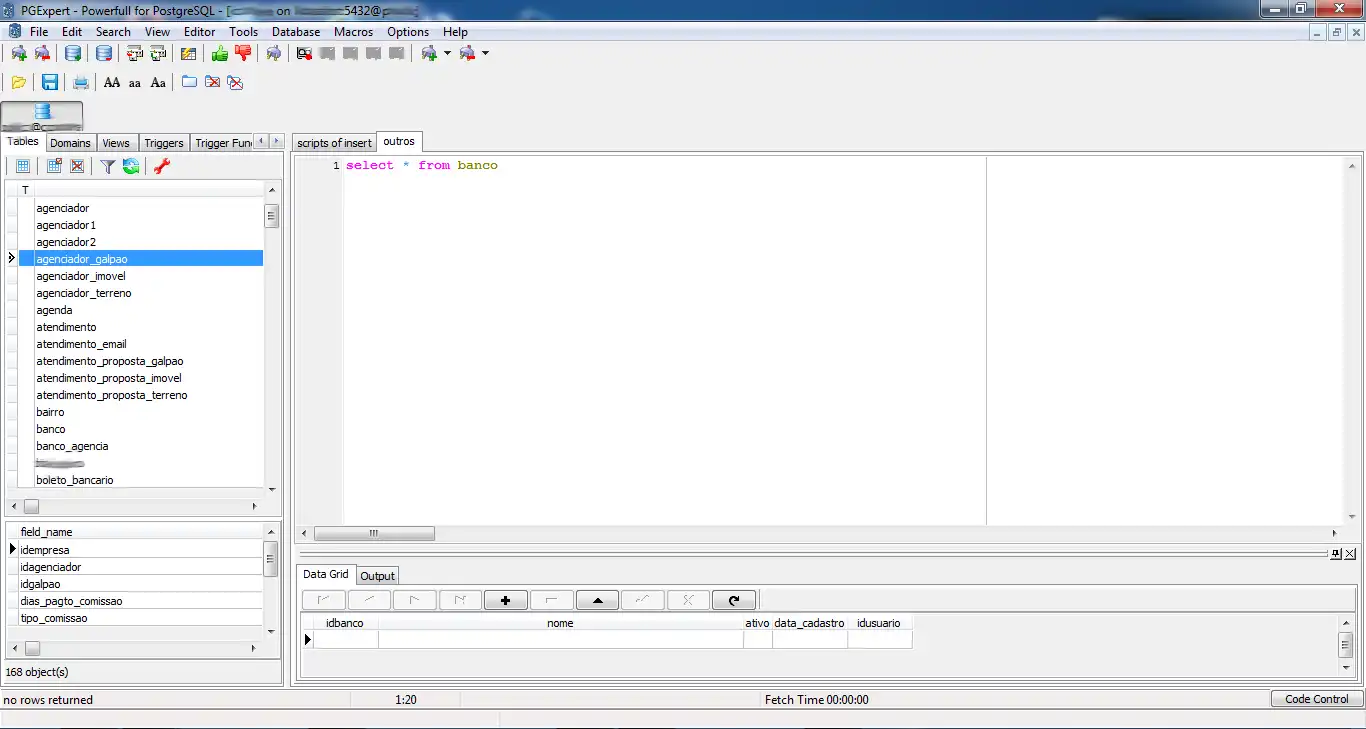Click the connect to database plug icon with green plus
This screenshot has height=729, width=1366.
pyautogui.click(x=19, y=53)
